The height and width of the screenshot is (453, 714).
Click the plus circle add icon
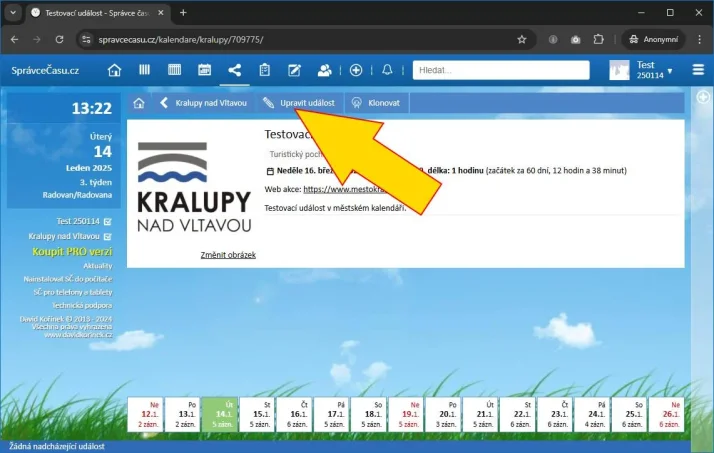click(x=356, y=70)
